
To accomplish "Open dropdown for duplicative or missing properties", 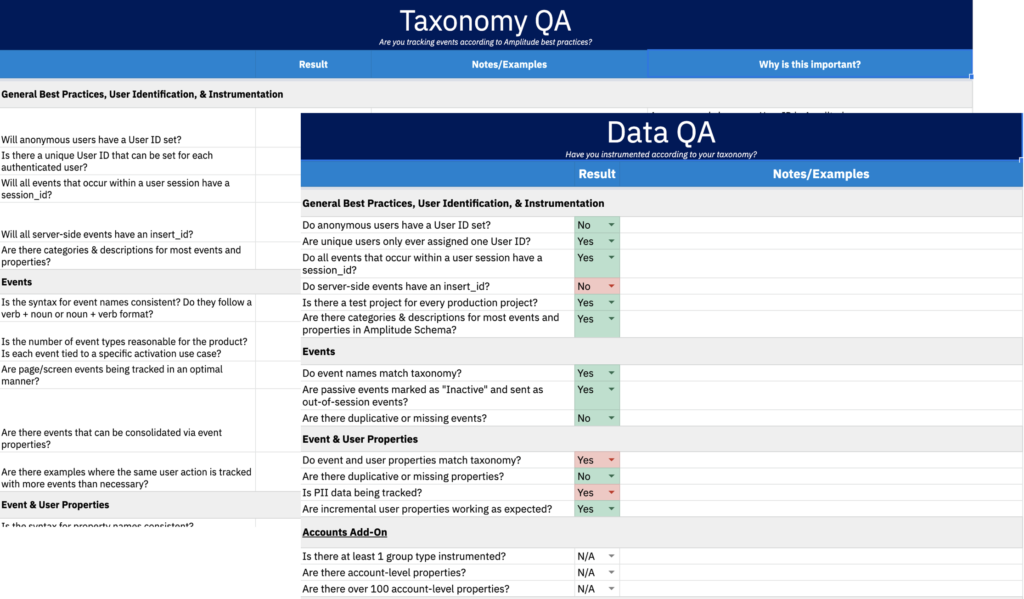I will tap(611, 476).
